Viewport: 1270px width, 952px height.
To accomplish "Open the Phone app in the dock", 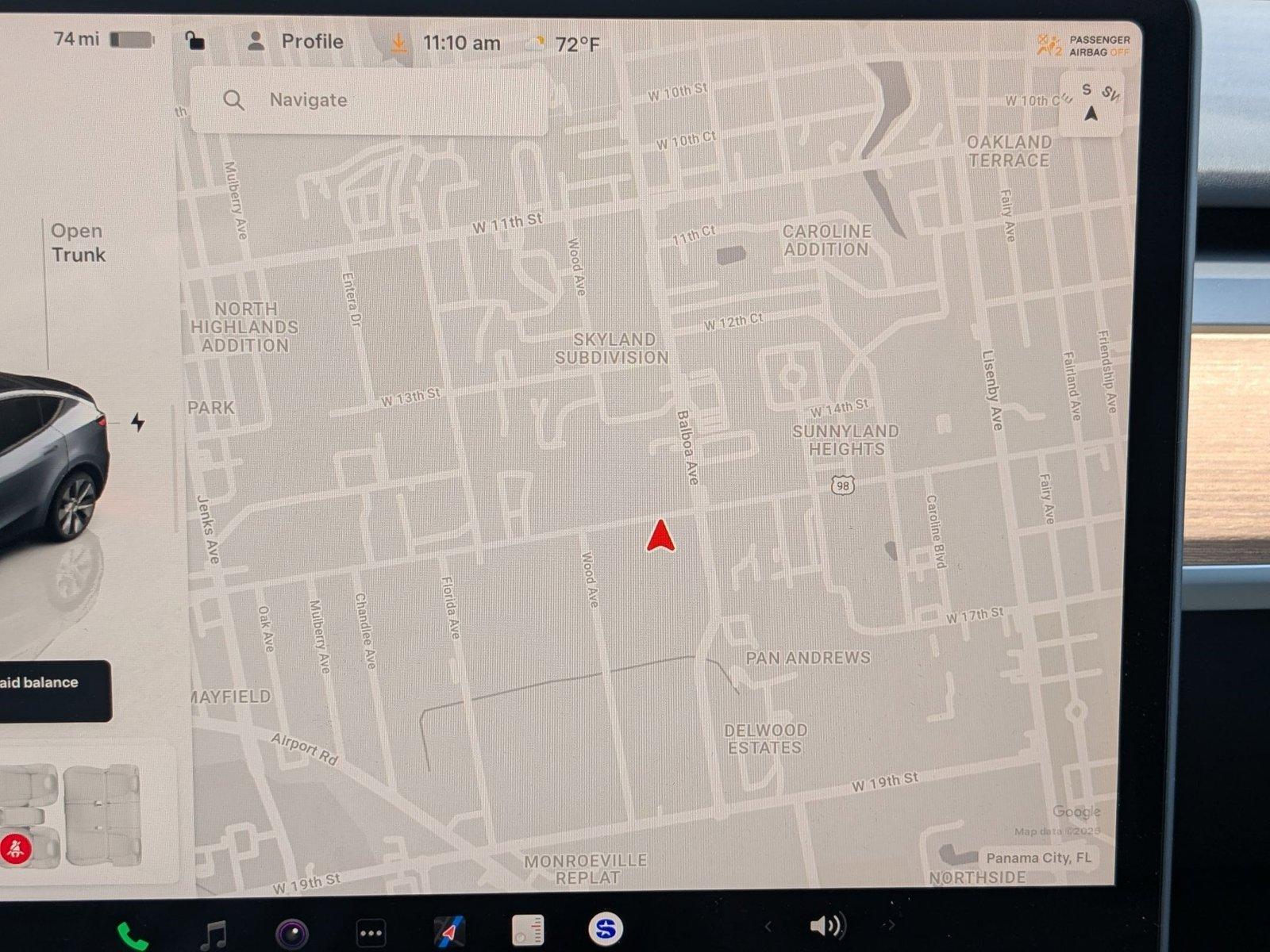I will pyautogui.click(x=132, y=935).
